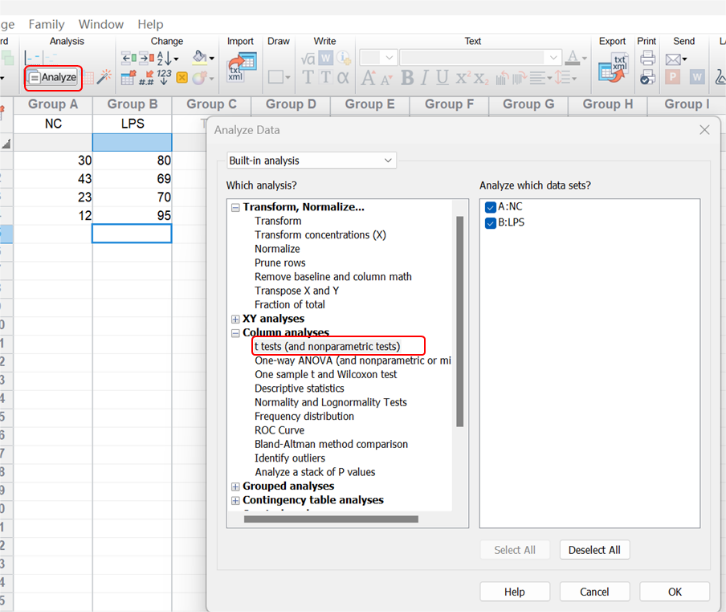Toggle the B:LPS data set checkbox
Viewport: 726px width, 612px height.
click(490, 223)
